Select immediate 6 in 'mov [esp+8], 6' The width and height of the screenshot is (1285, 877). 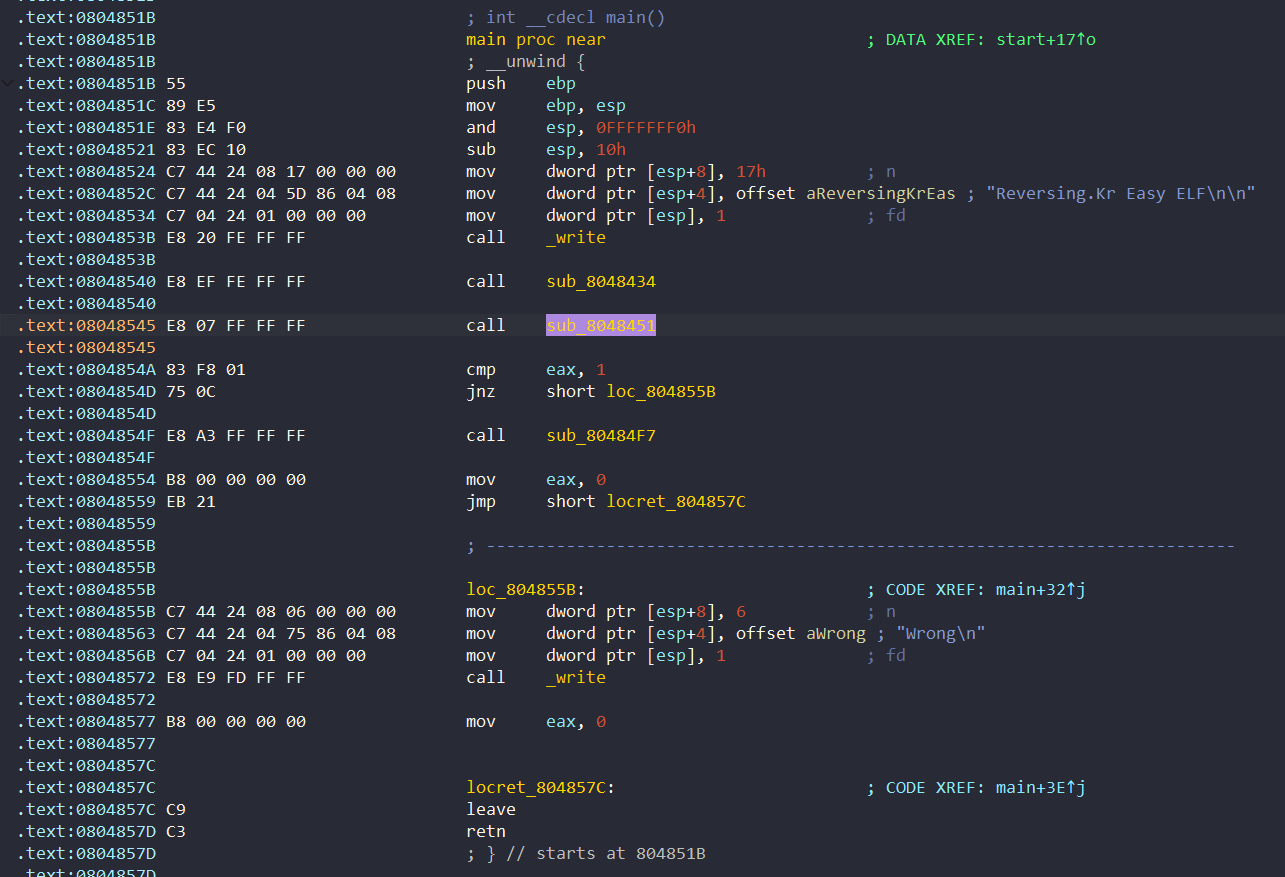pos(741,611)
